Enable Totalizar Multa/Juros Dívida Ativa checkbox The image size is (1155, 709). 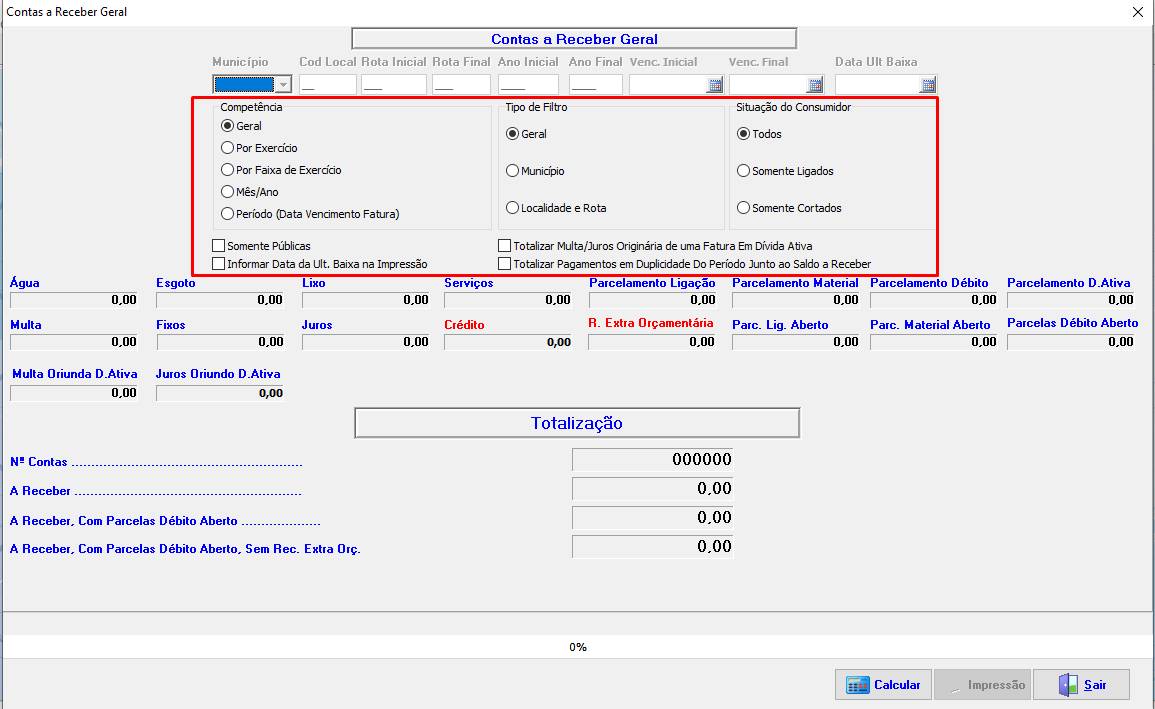pyautogui.click(x=505, y=246)
